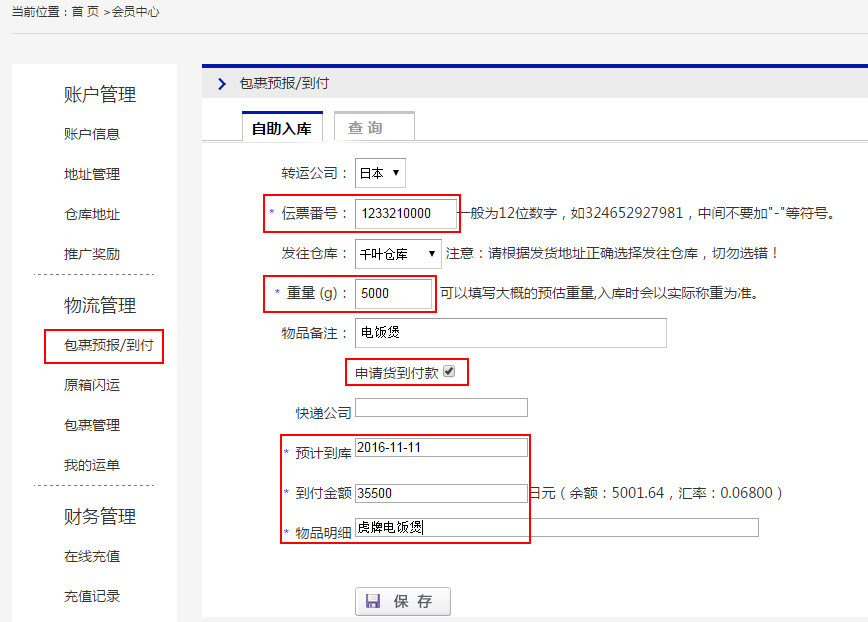The width and height of the screenshot is (868, 622).
Task: Open the 转运公司 dropdown showing 日本
Action: [x=380, y=173]
